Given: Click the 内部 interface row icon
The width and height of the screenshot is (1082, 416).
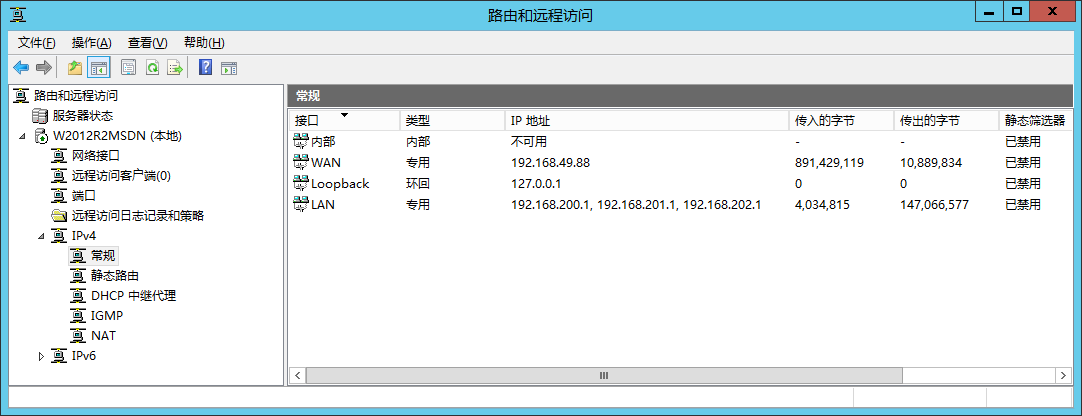Looking at the screenshot, I should pos(300,142).
